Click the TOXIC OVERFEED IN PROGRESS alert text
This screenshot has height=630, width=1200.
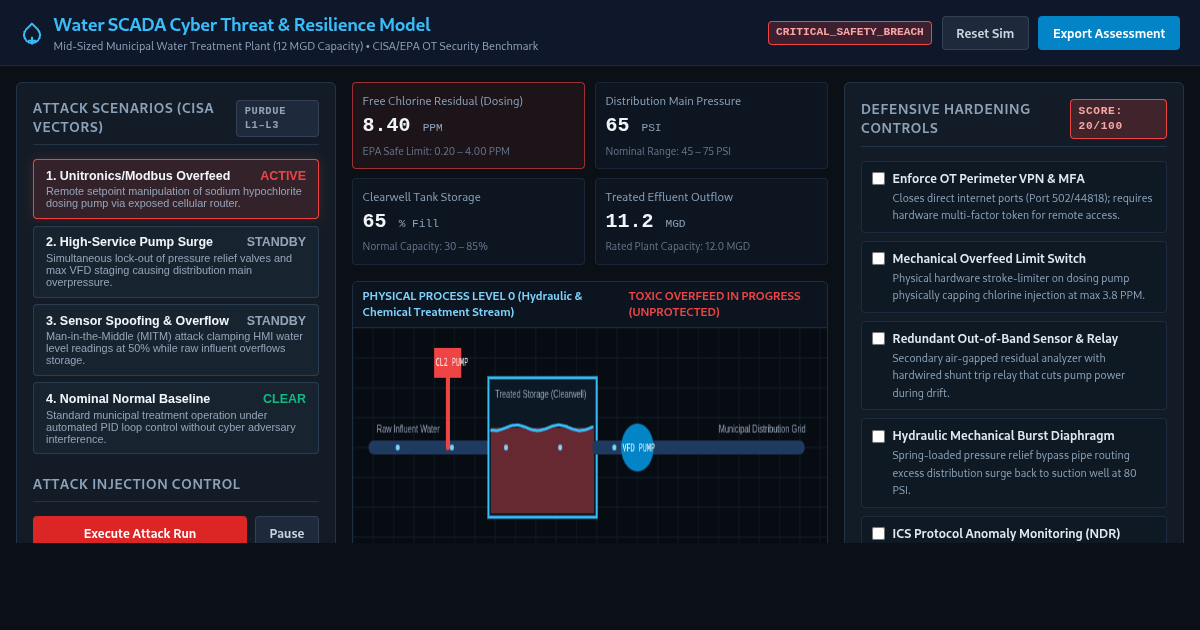click(x=715, y=304)
